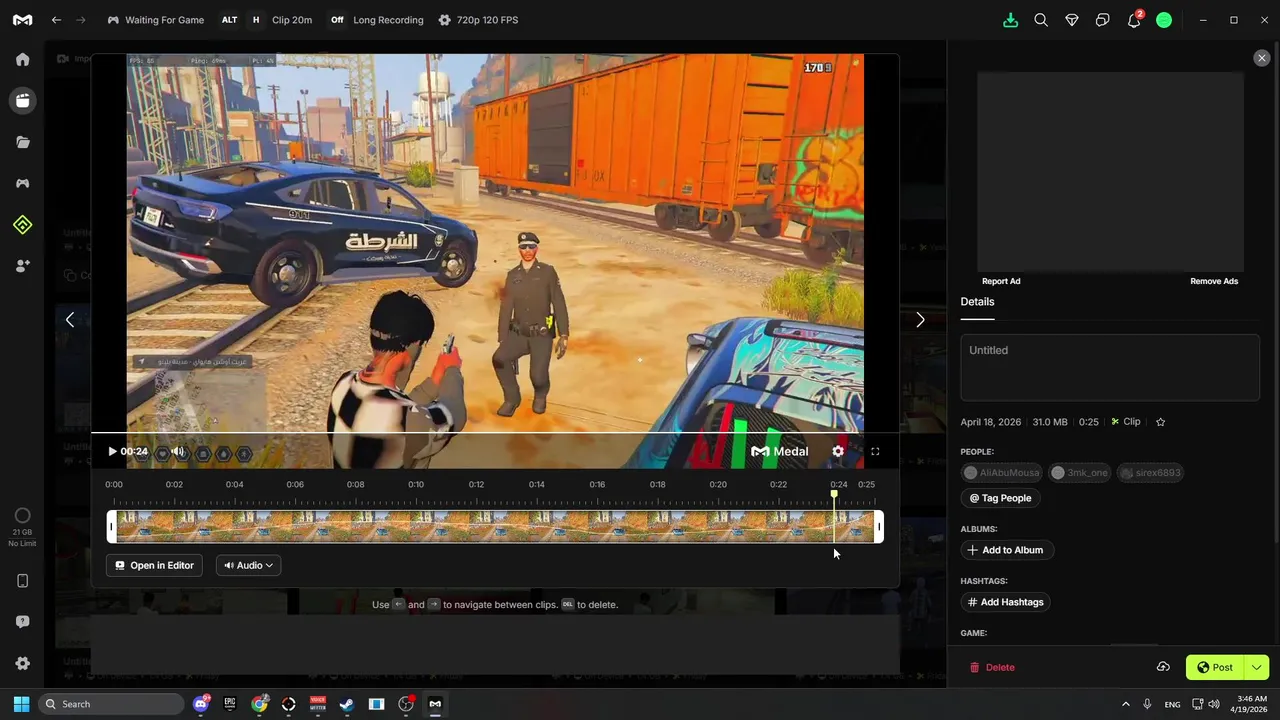The width and height of the screenshot is (1280, 720).
Task: Open the Clips library sidebar icon
Action: [22, 100]
